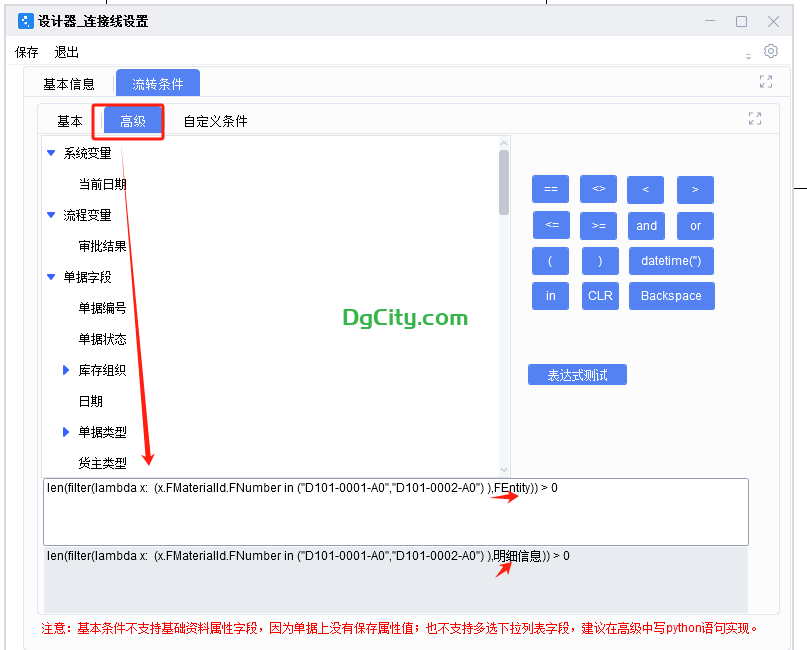The width and height of the screenshot is (807, 650).
Task: Open the settings gear icon
Action: pos(769,51)
